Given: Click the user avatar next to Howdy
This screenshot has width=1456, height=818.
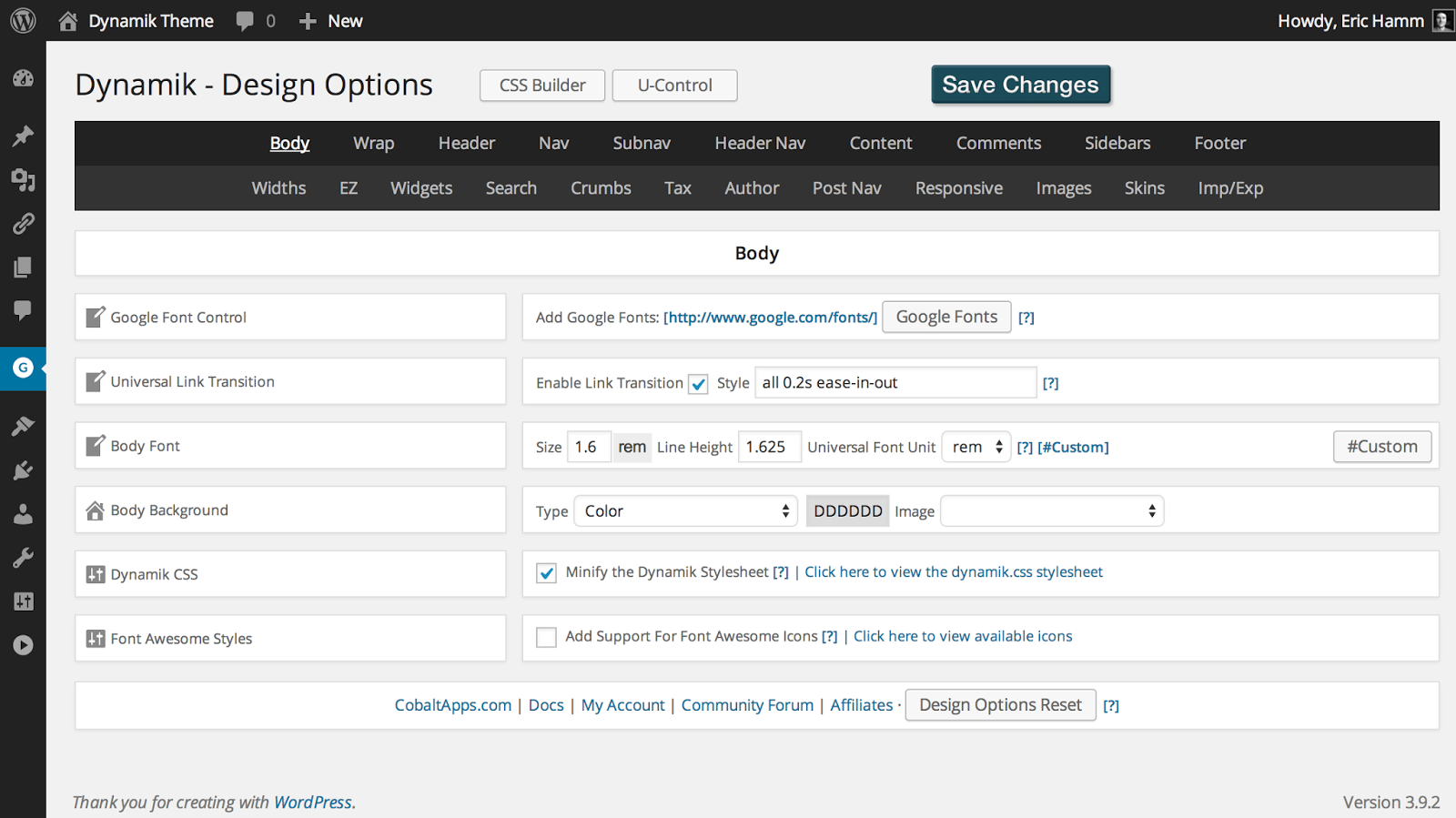Looking at the screenshot, I should pyautogui.click(x=1442, y=20).
